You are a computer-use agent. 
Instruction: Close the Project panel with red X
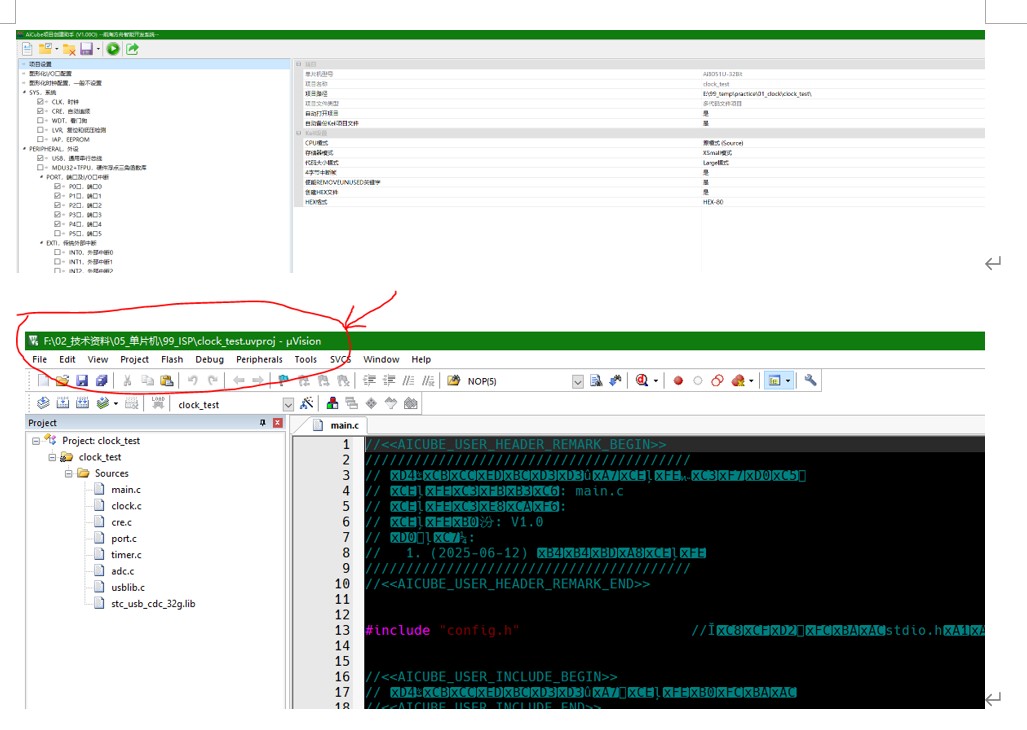pos(278,423)
